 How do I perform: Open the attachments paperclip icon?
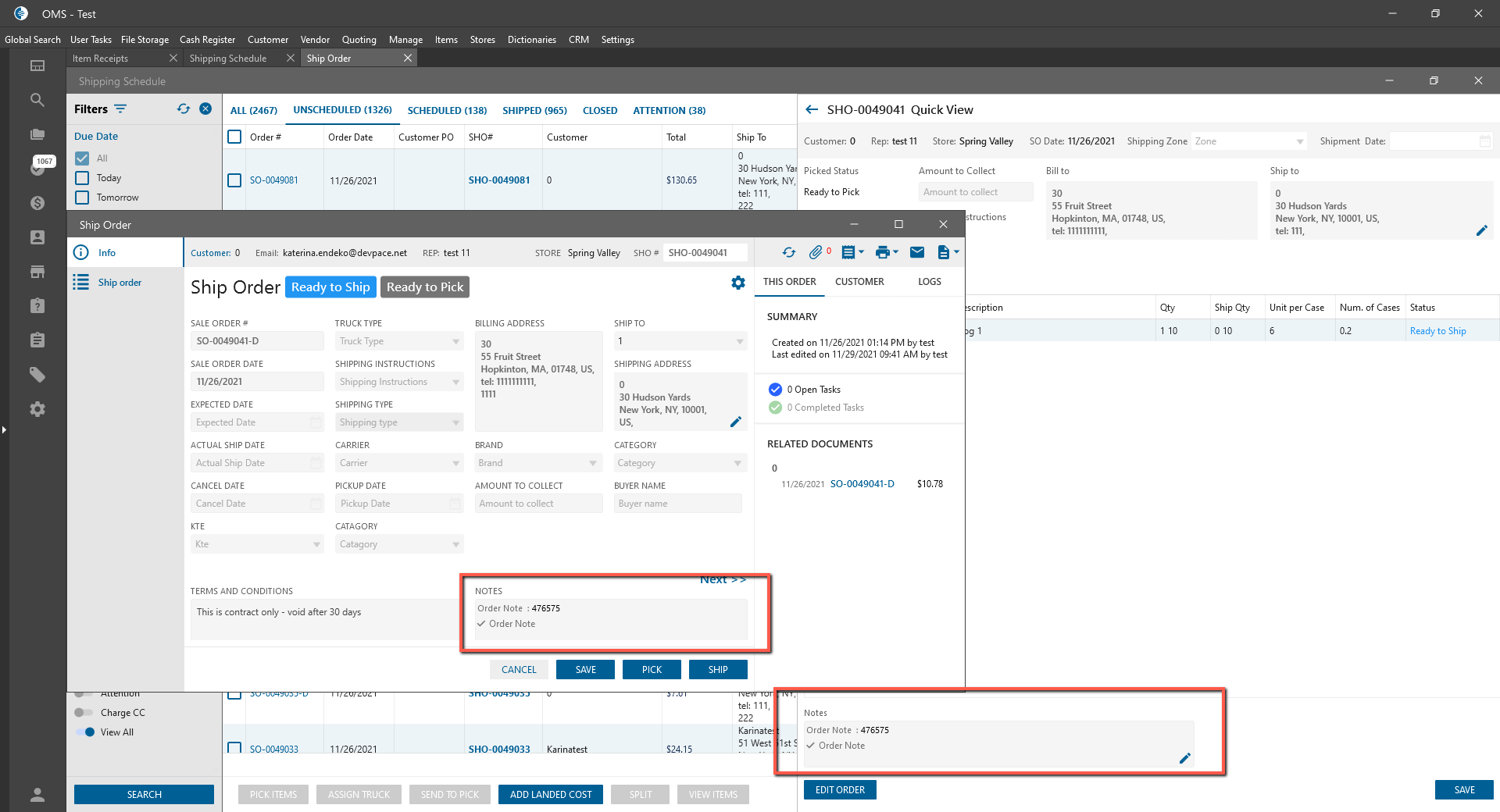coord(816,252)
